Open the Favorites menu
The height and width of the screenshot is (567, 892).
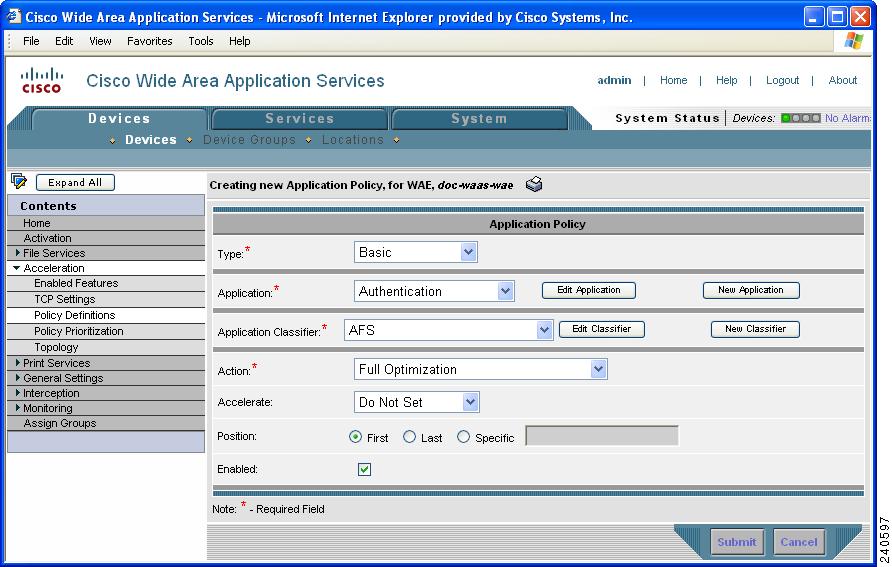[150, 41]
